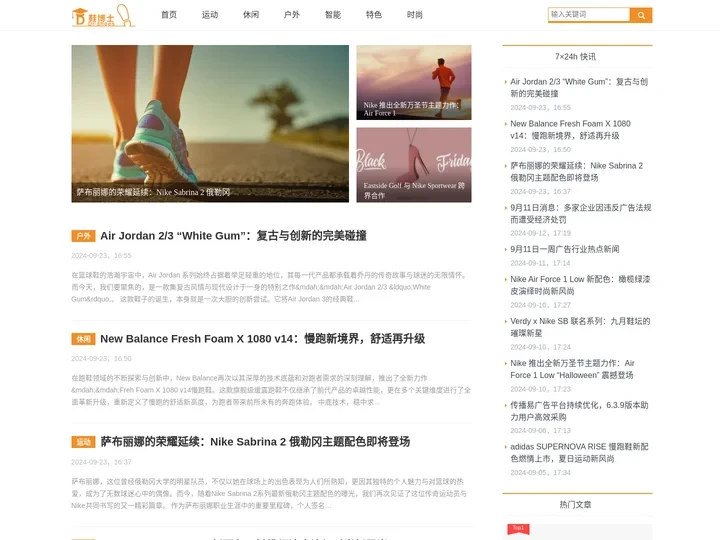Open sidebar news Nike 万圣节 Air Force 1 Halloween

coord(572,369)
